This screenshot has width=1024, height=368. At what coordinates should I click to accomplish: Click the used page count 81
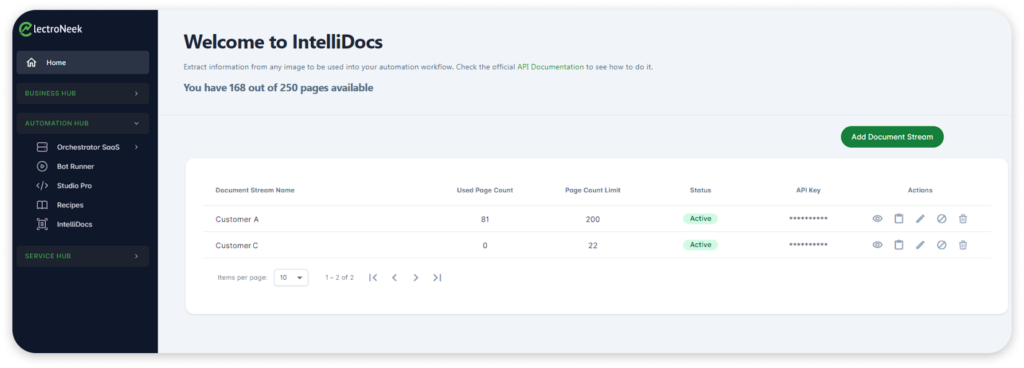point(485,219)
